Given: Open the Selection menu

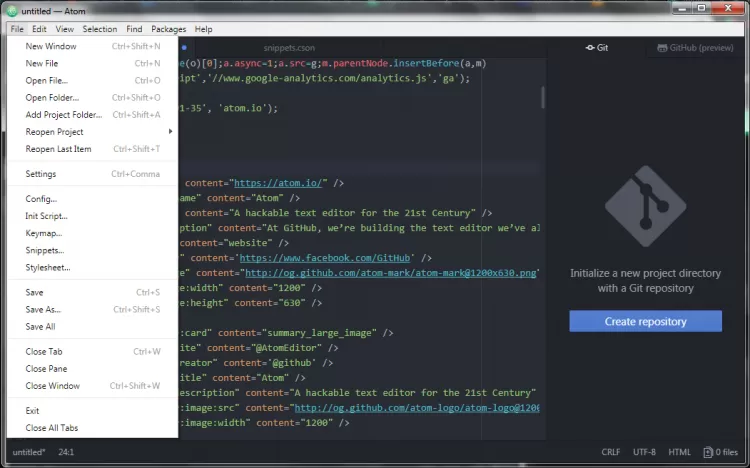Looking at the screenshot, I should 99,29.
